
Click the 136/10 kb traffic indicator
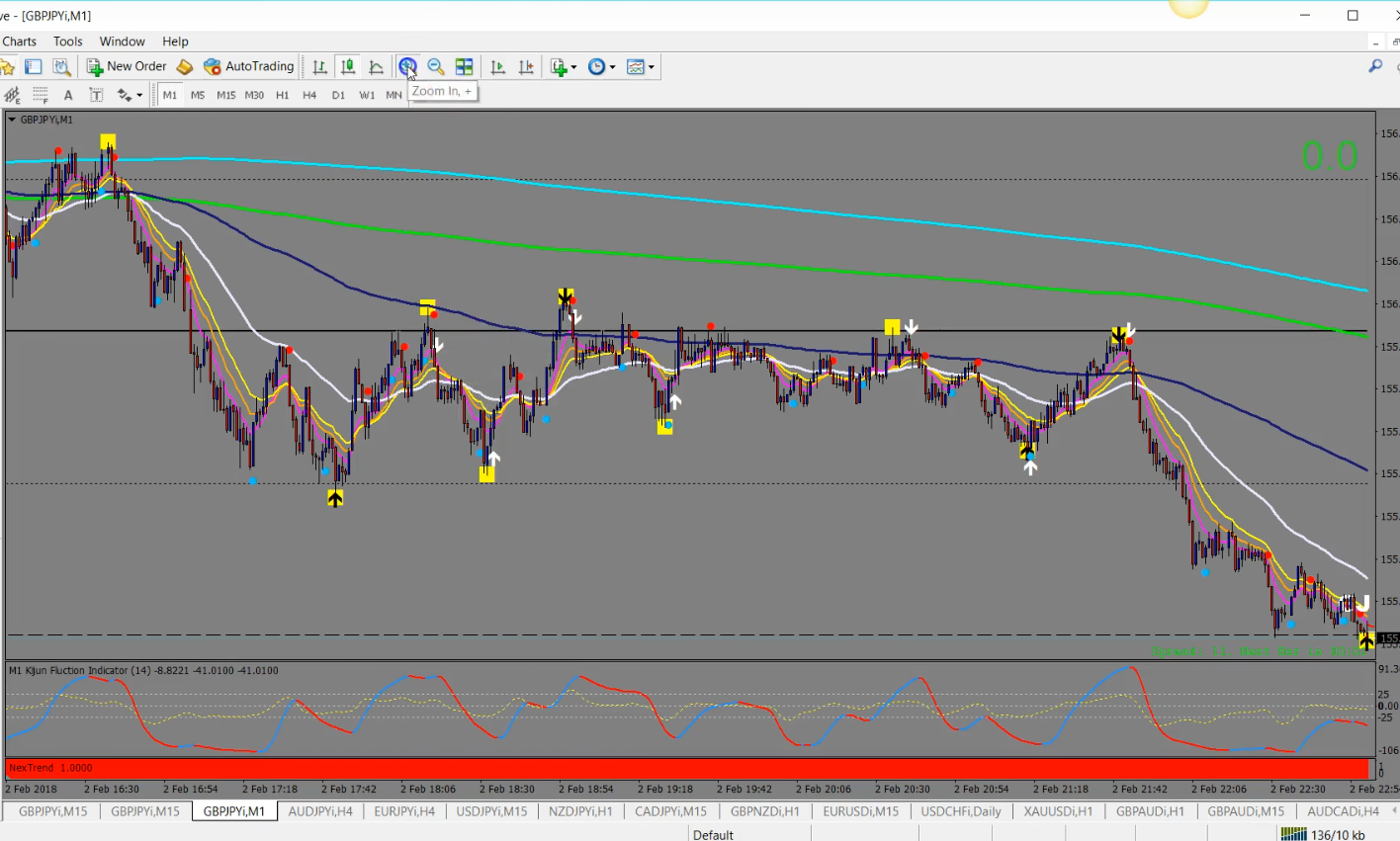coord(1338,835)
